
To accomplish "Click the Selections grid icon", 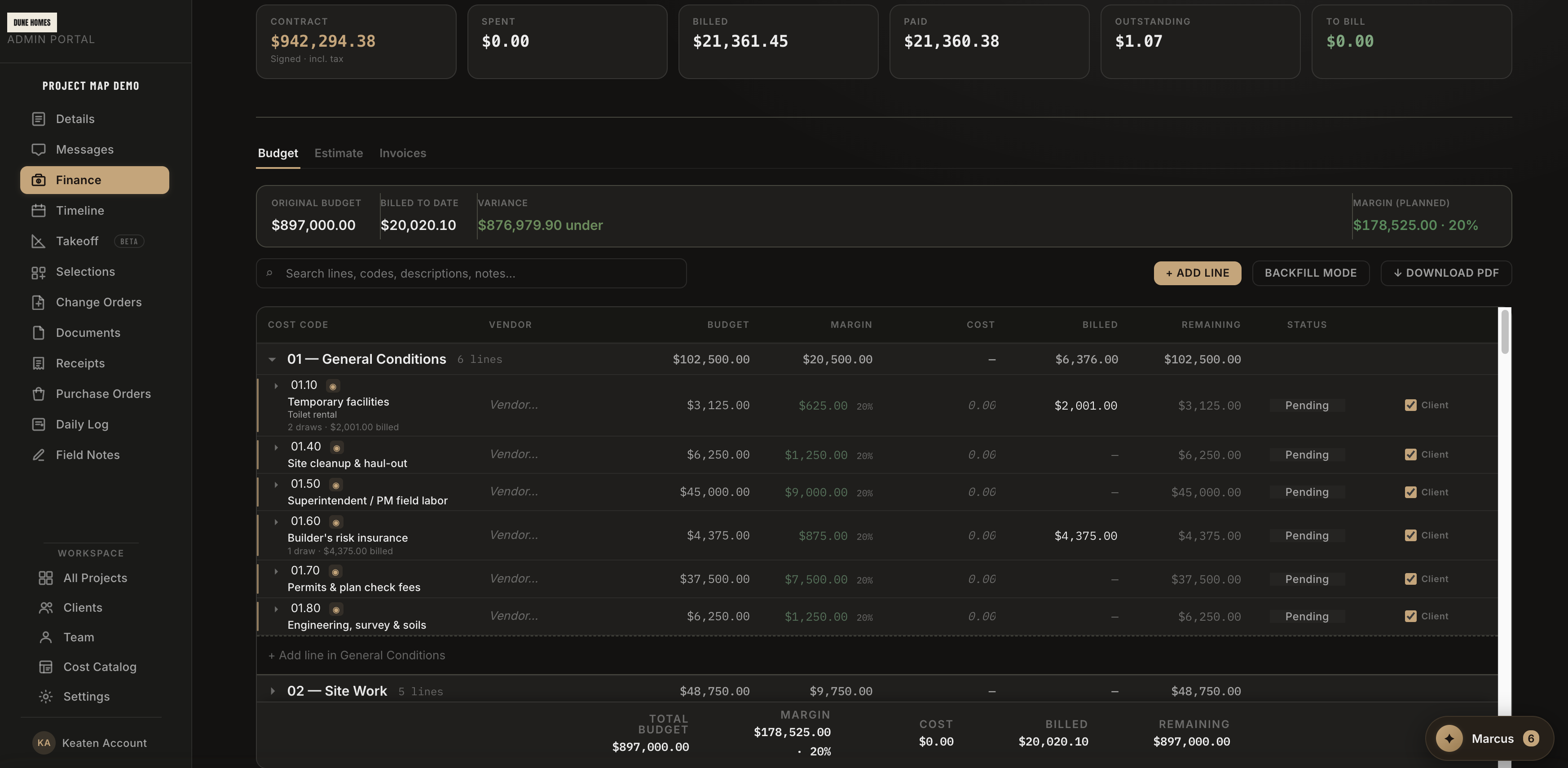I will pyautogui.click(x=38, y=272).
